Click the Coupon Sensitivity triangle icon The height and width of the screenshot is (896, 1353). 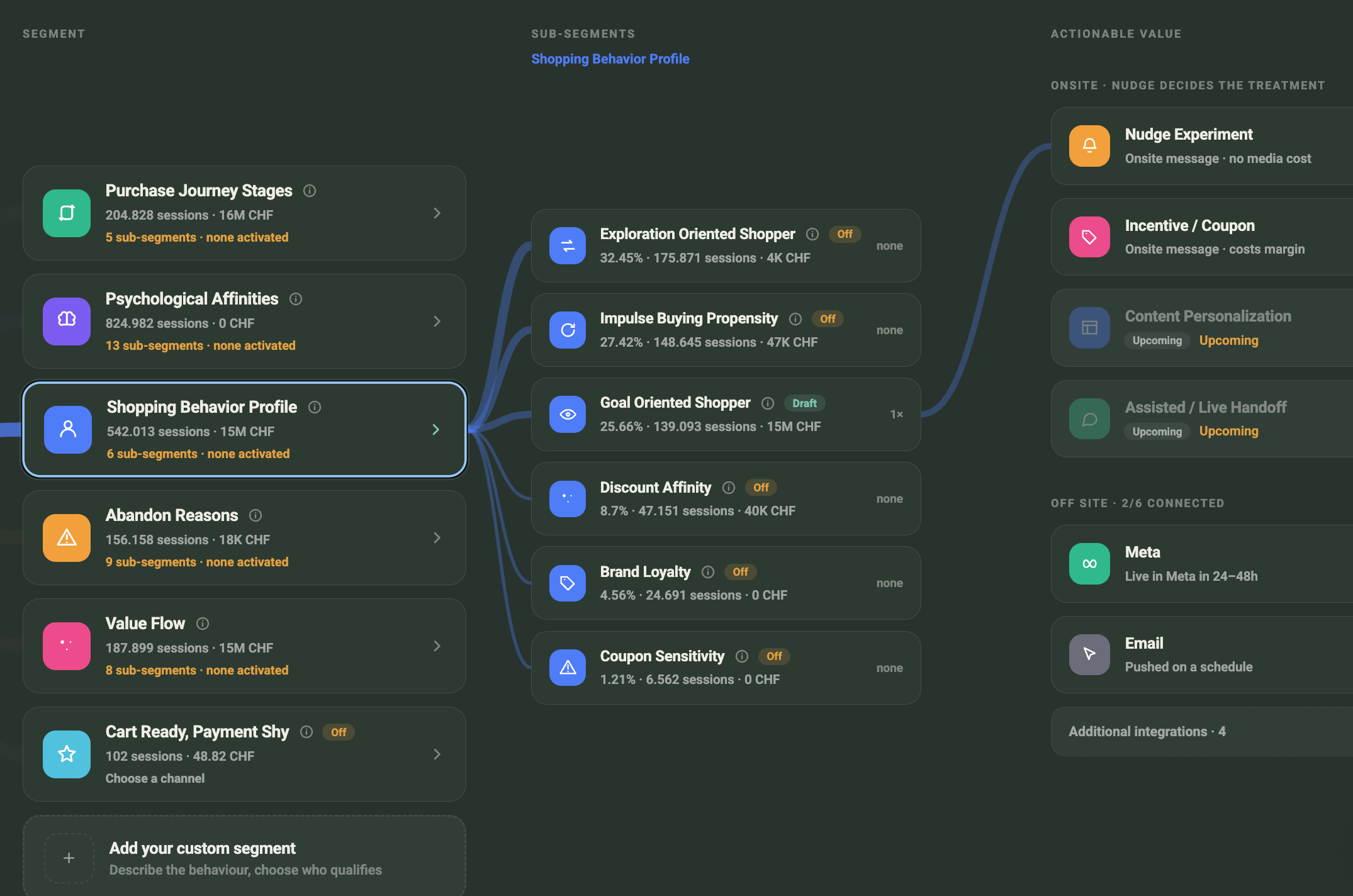click(568, 668)
